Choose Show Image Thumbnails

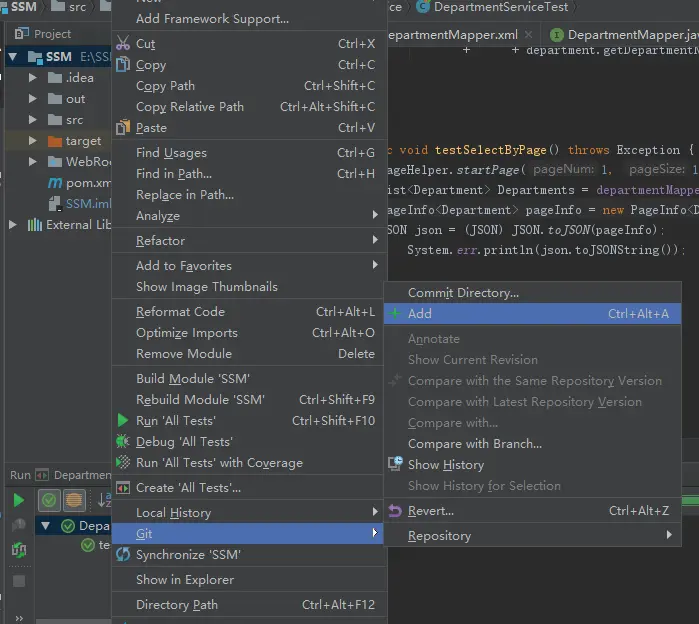(x=247, y=287)
